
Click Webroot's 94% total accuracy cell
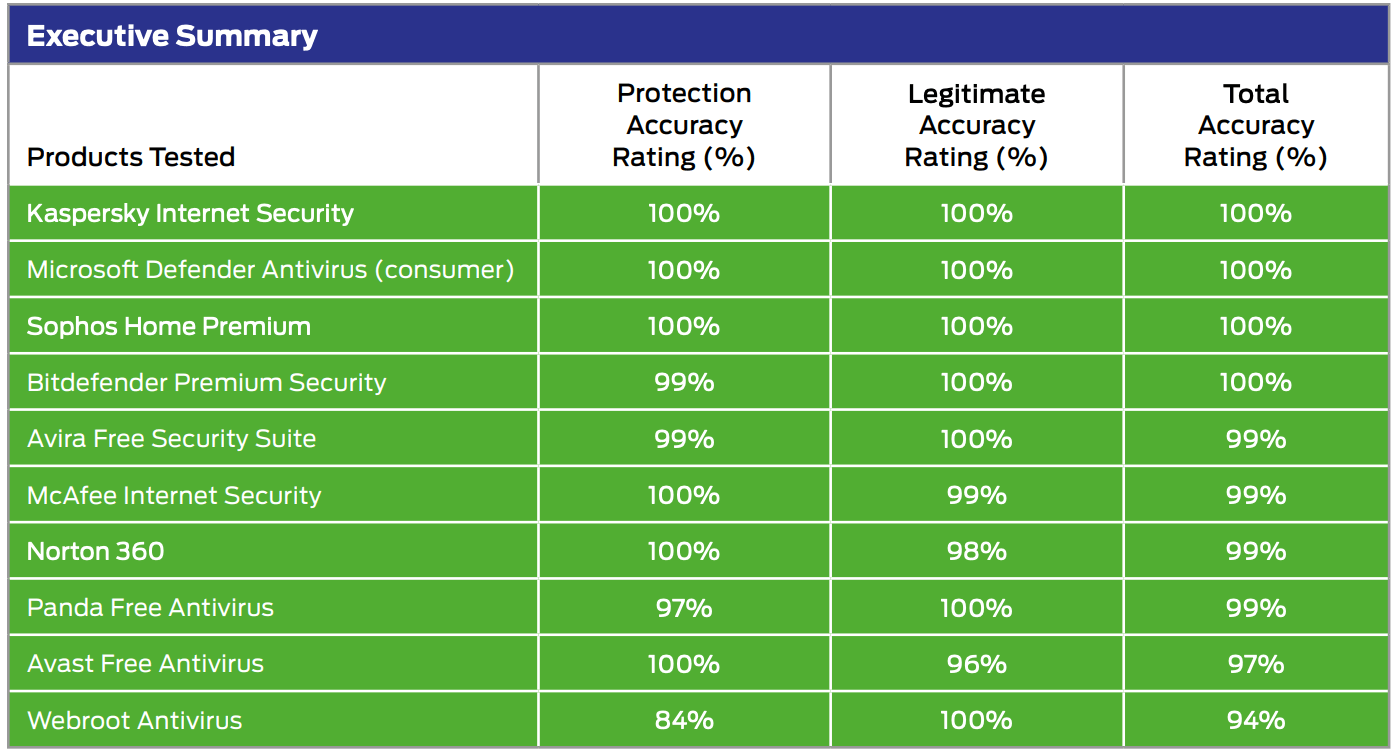pos(1255,721)
